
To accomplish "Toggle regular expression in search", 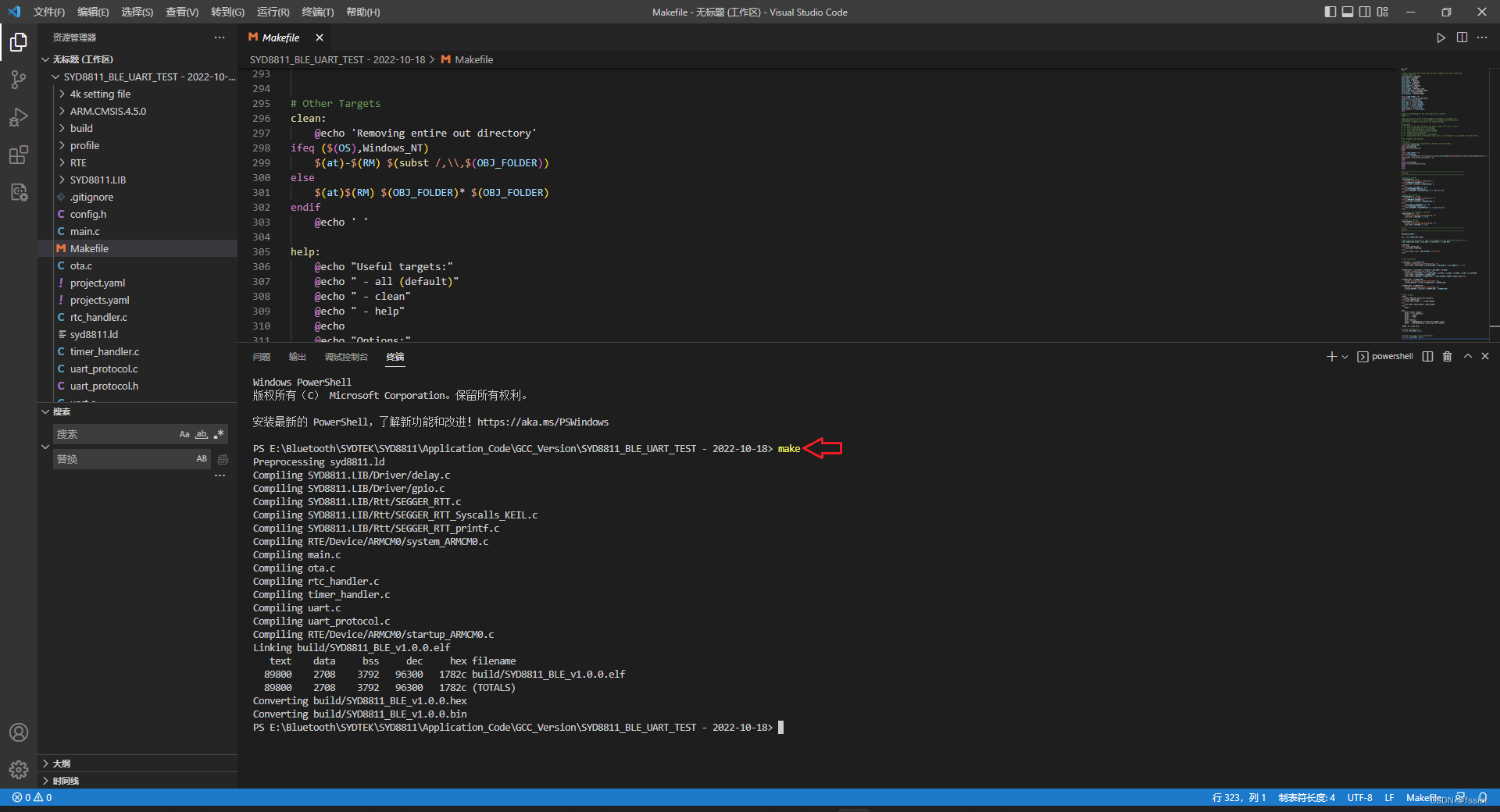I will point(219,434).
